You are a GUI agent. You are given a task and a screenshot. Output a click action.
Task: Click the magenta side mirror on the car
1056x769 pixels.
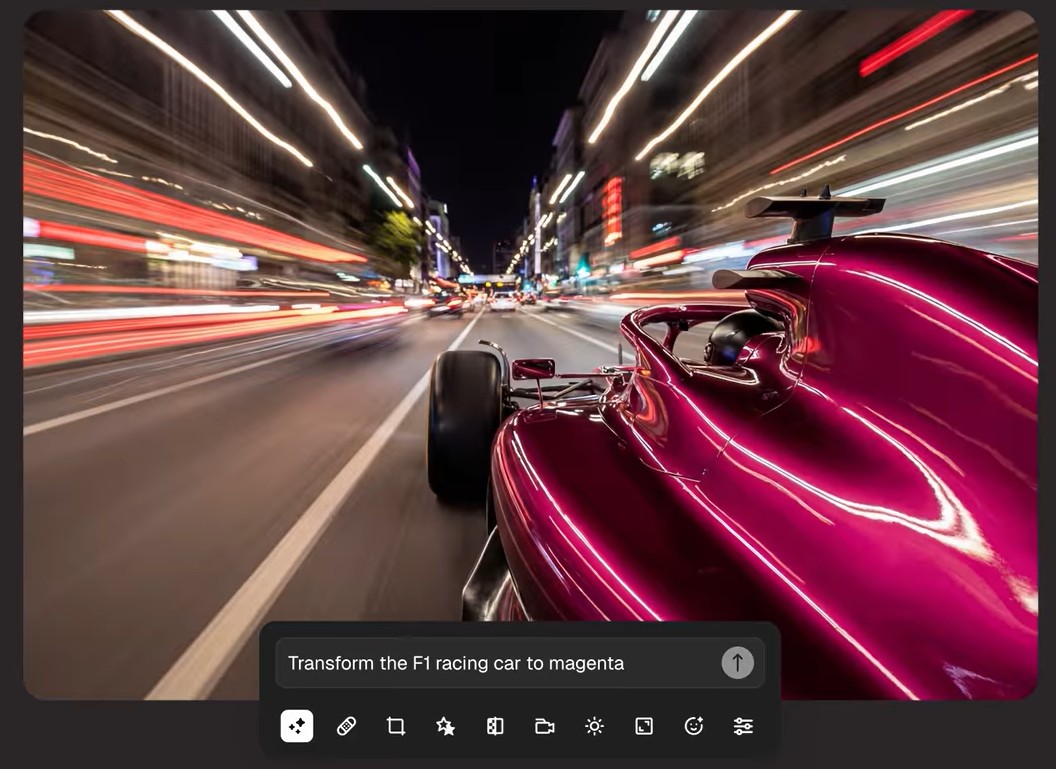click(533, 369)
